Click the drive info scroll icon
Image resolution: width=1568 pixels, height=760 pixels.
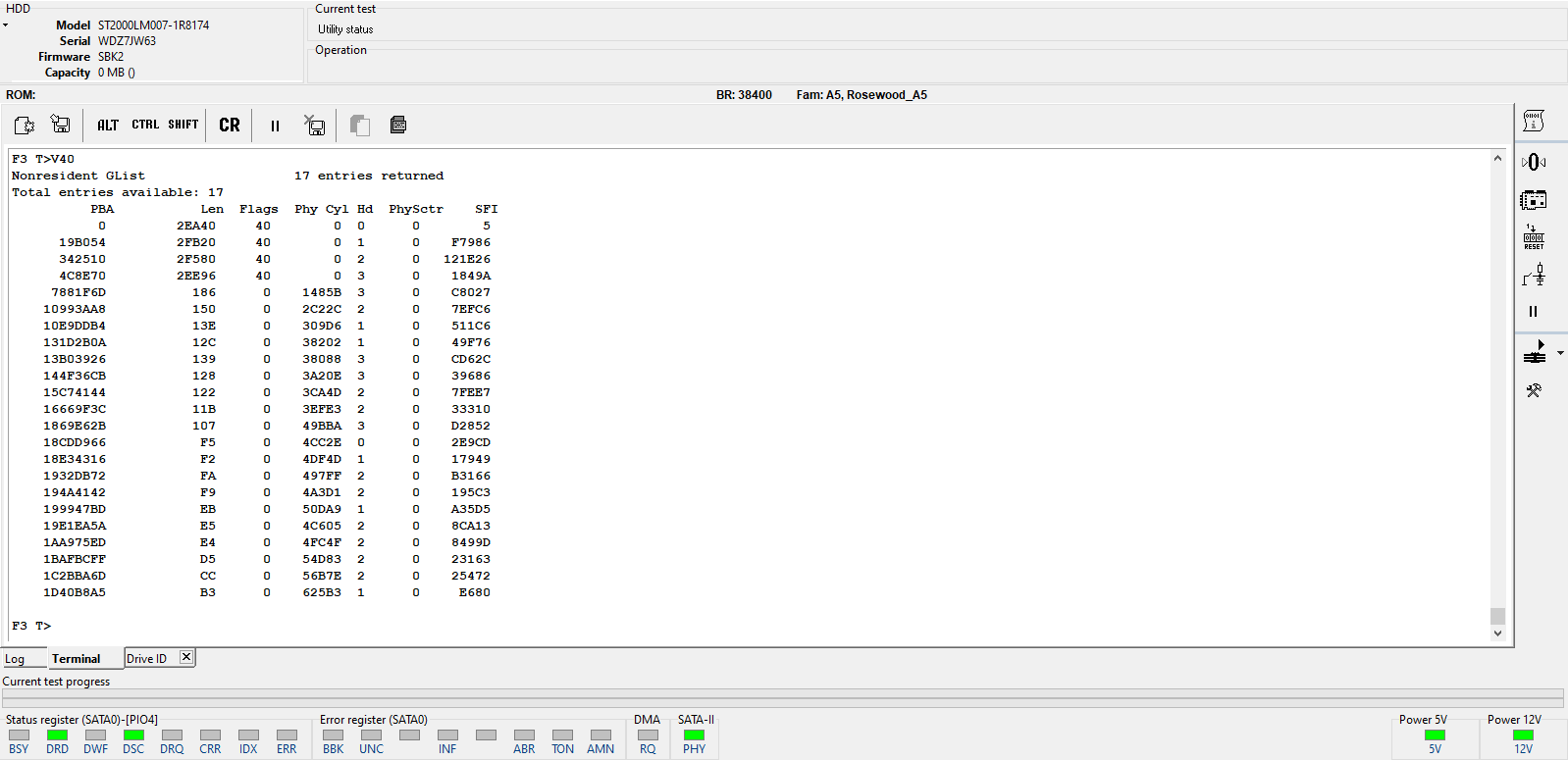[x=1534, y=121]
